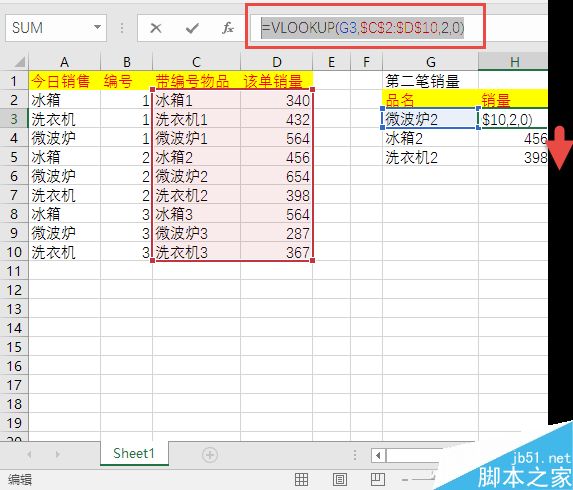Screen dimensions: 573x490
Task: Select row 1 header
Action: pyautogui.click(x=14, y=81)
